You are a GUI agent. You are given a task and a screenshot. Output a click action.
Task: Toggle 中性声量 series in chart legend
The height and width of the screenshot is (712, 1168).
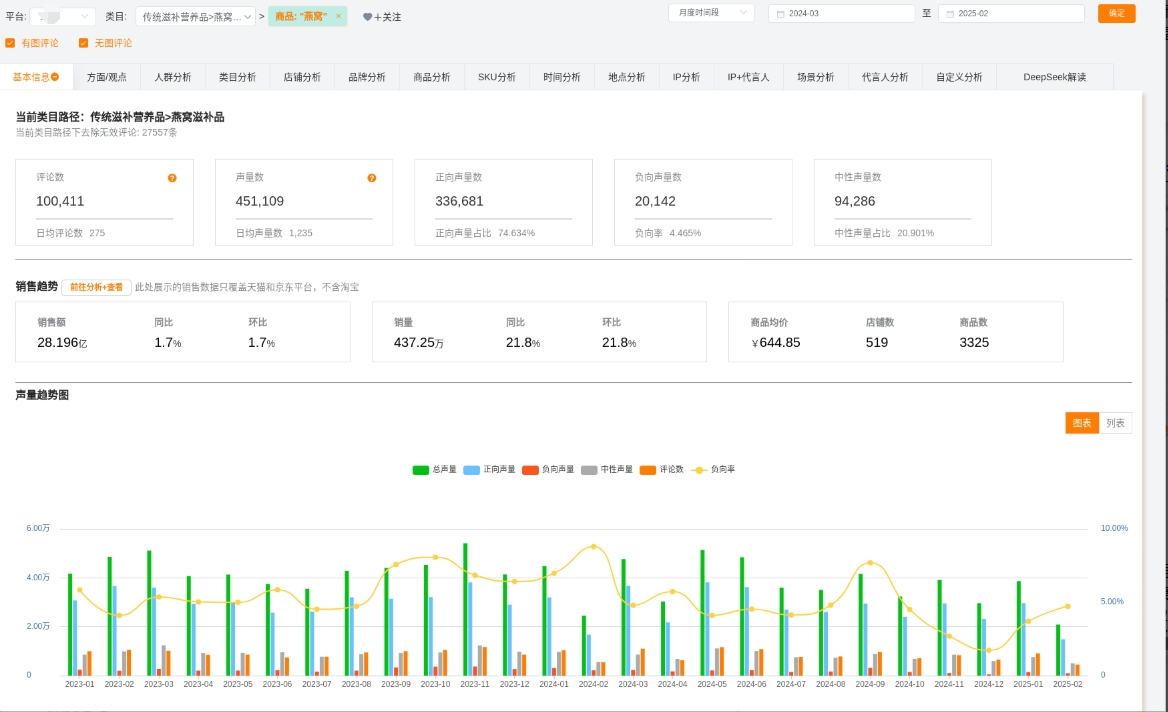pos(607,470)
